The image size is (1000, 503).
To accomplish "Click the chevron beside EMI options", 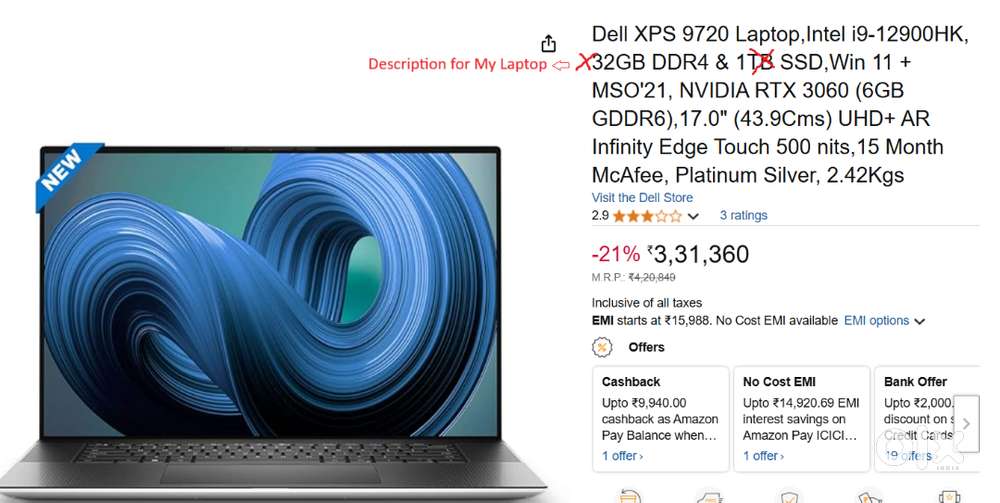I will coord(919,321).
